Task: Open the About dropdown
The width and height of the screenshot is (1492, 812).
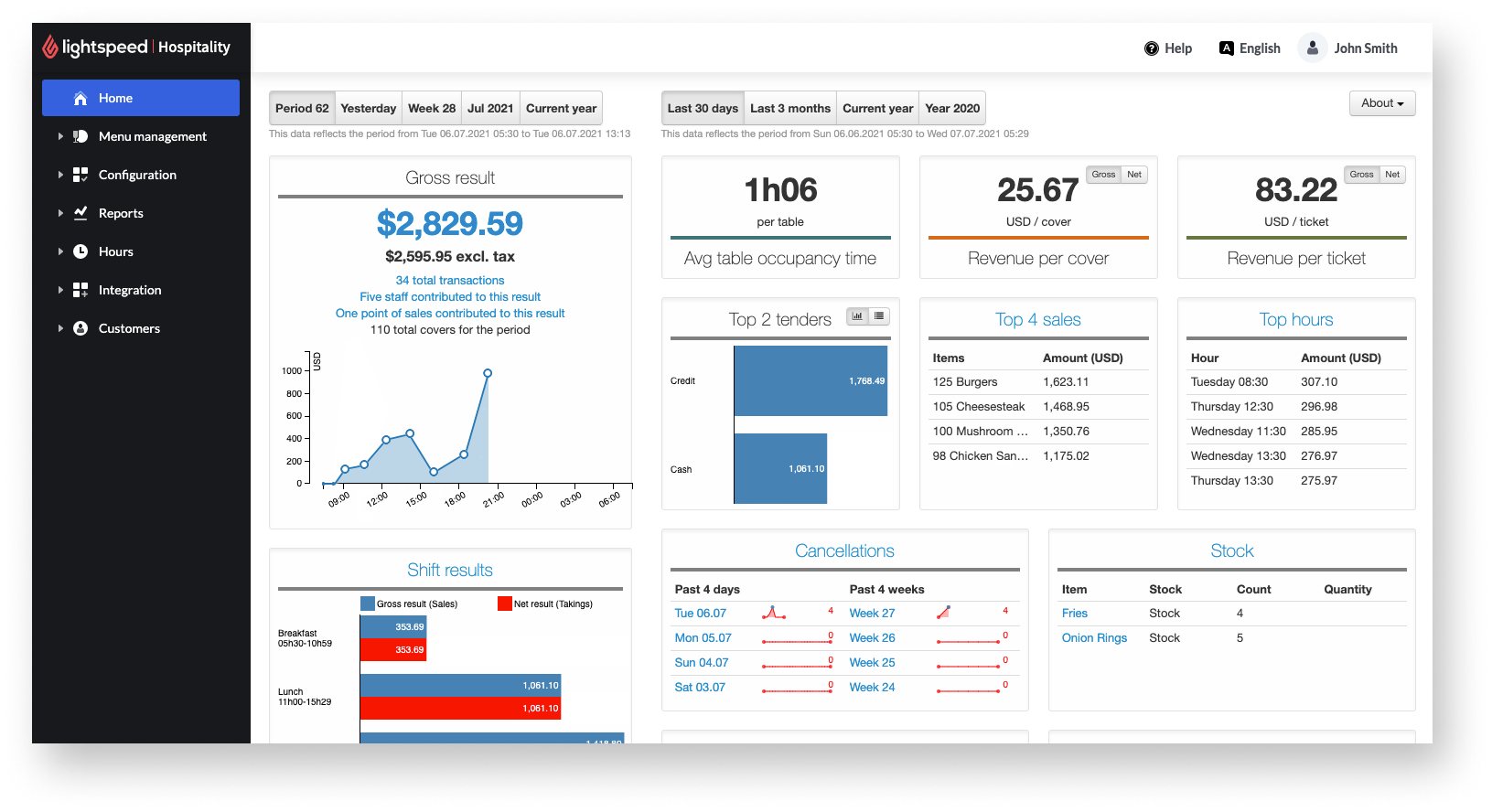Action: click(1382, 103)
